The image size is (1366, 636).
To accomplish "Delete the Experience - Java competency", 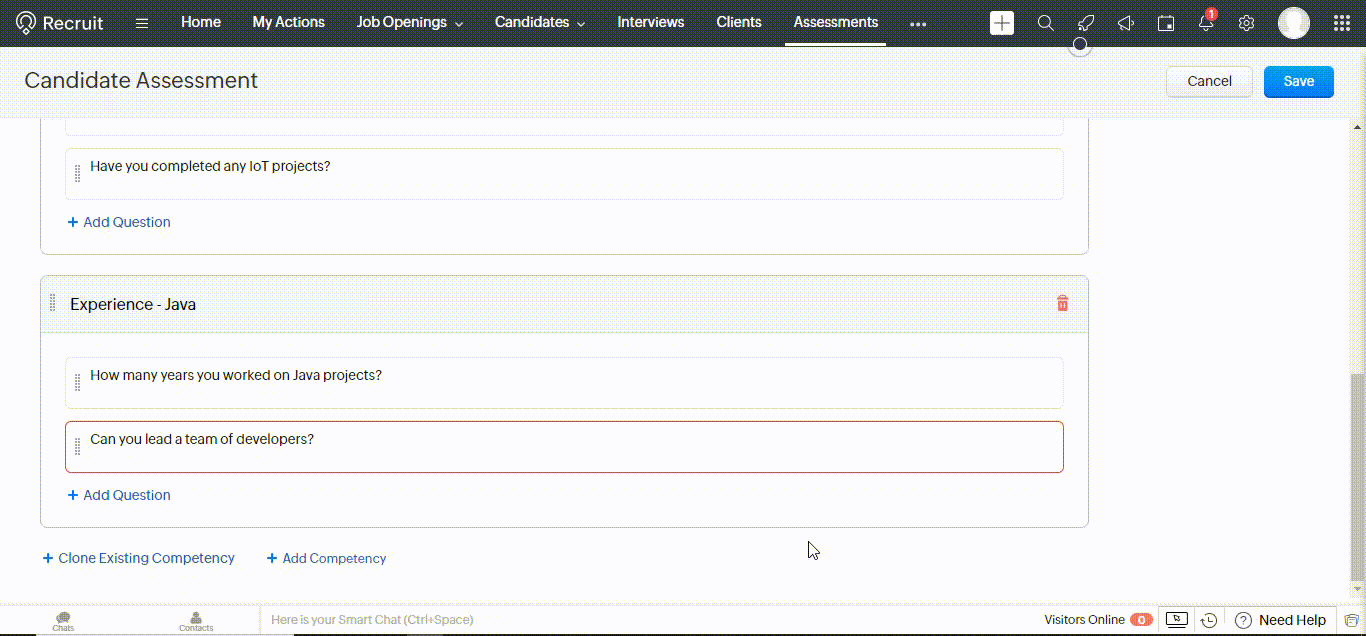I will pyautogui.click(x=1062, y=304).
